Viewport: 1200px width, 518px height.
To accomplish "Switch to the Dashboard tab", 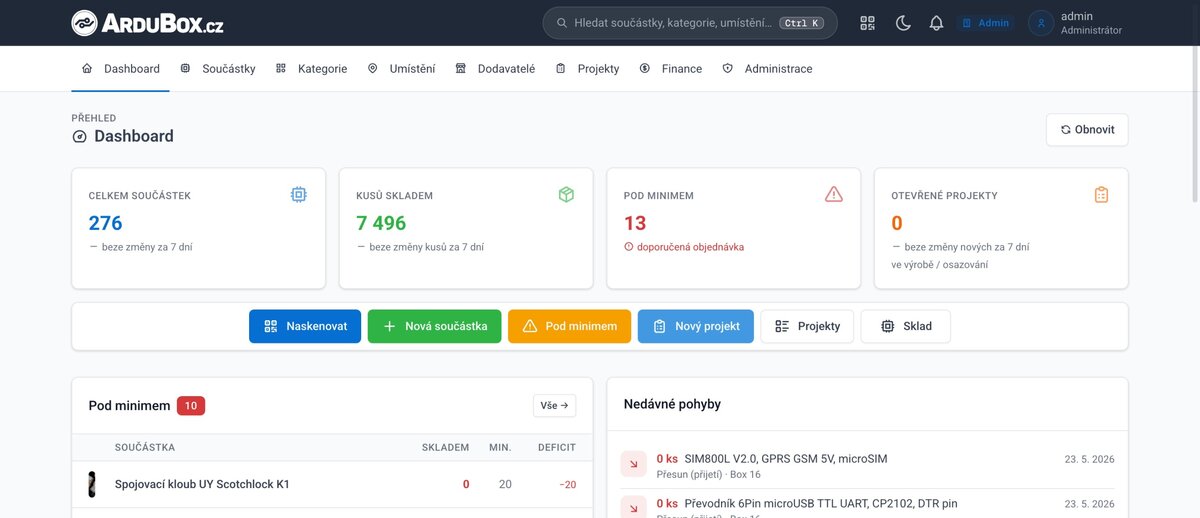I will [x=121, y=69].
